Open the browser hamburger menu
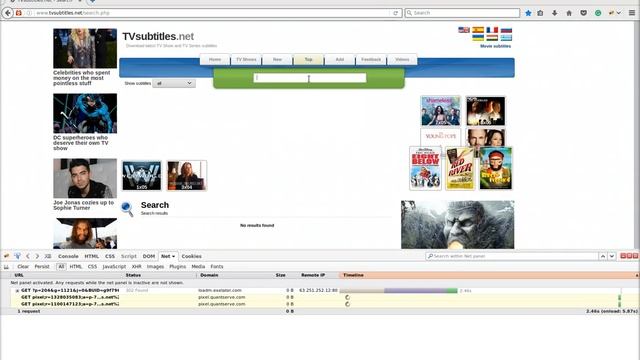The width and height of the screenshot is (640, 360). pos(632,13)
